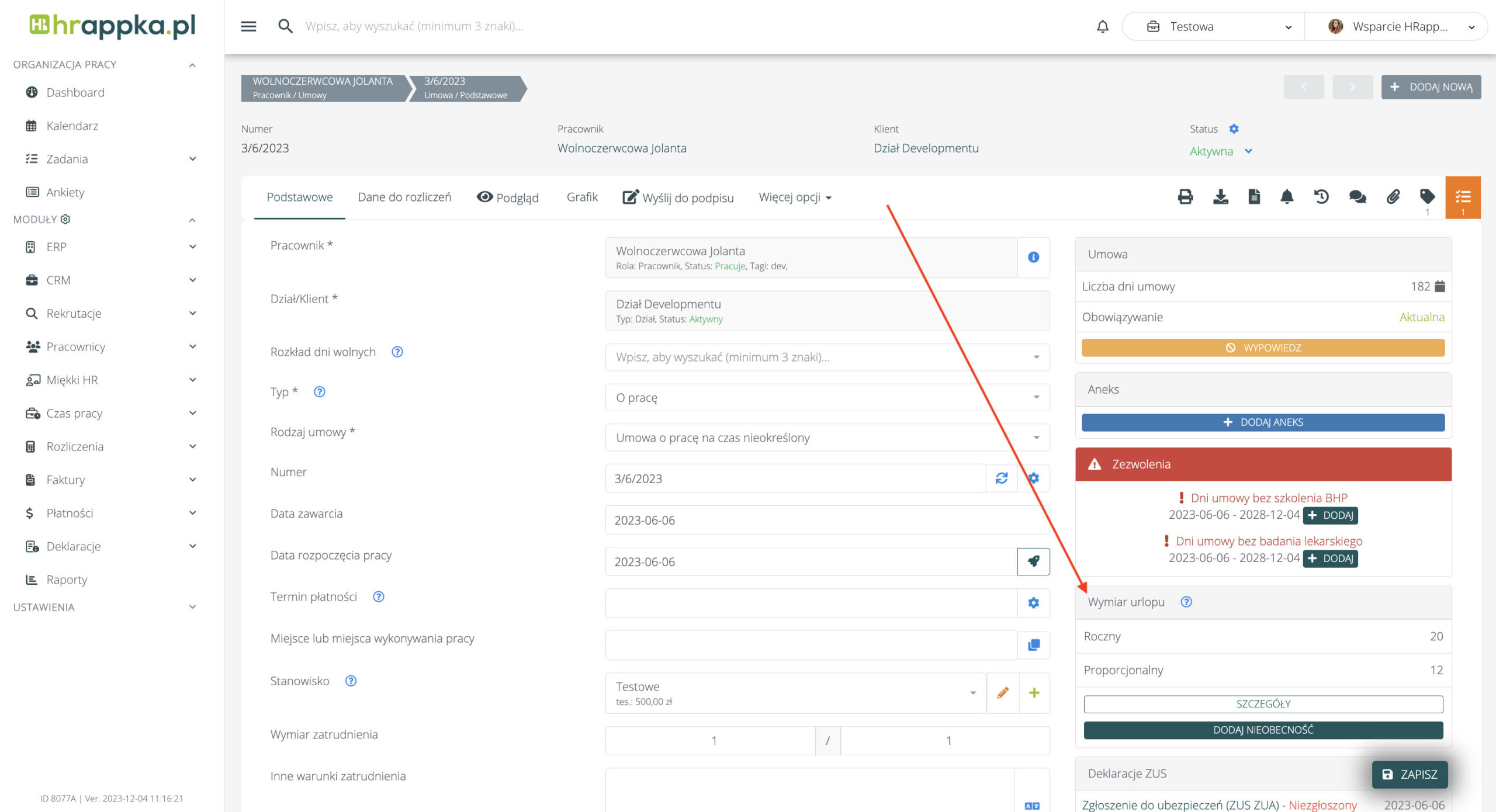Image resolution: width=1496 pixels, height=812 pixels.
Task: Click the rocket icon beside start date
Action: coord(1033,561)
